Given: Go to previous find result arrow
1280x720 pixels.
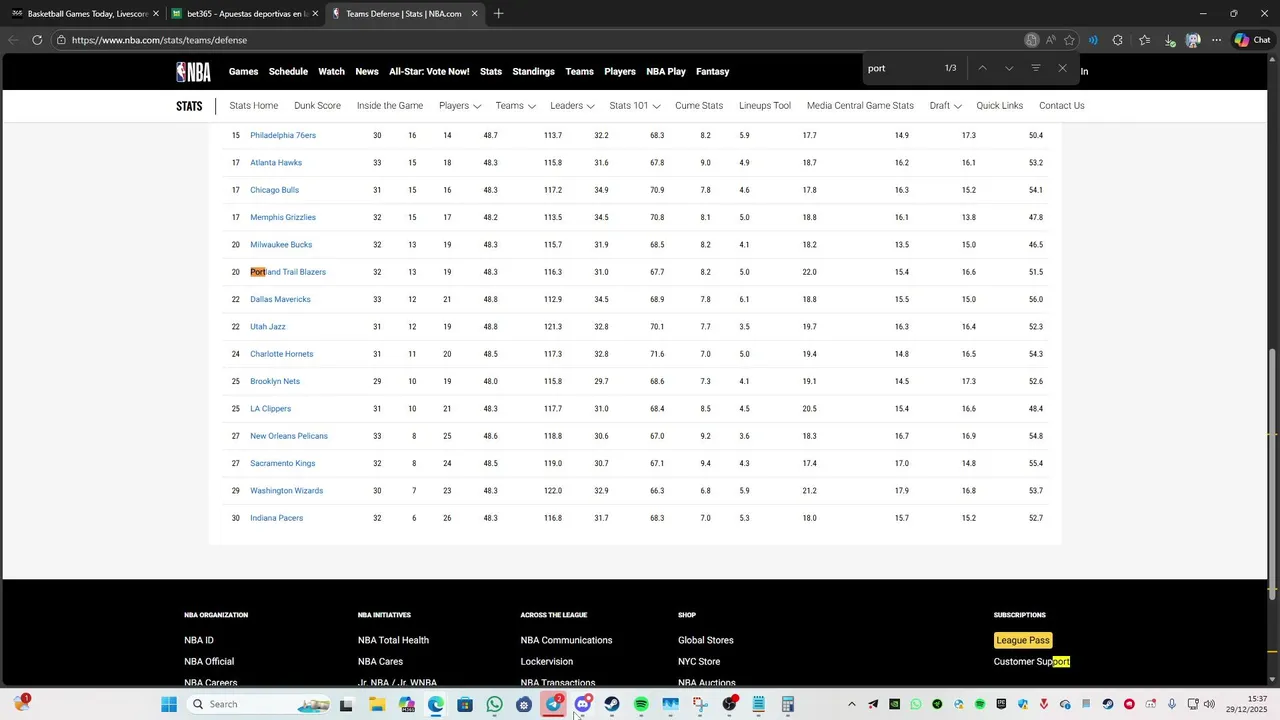Looking at the screenshot, I should (x=982, y=68).
